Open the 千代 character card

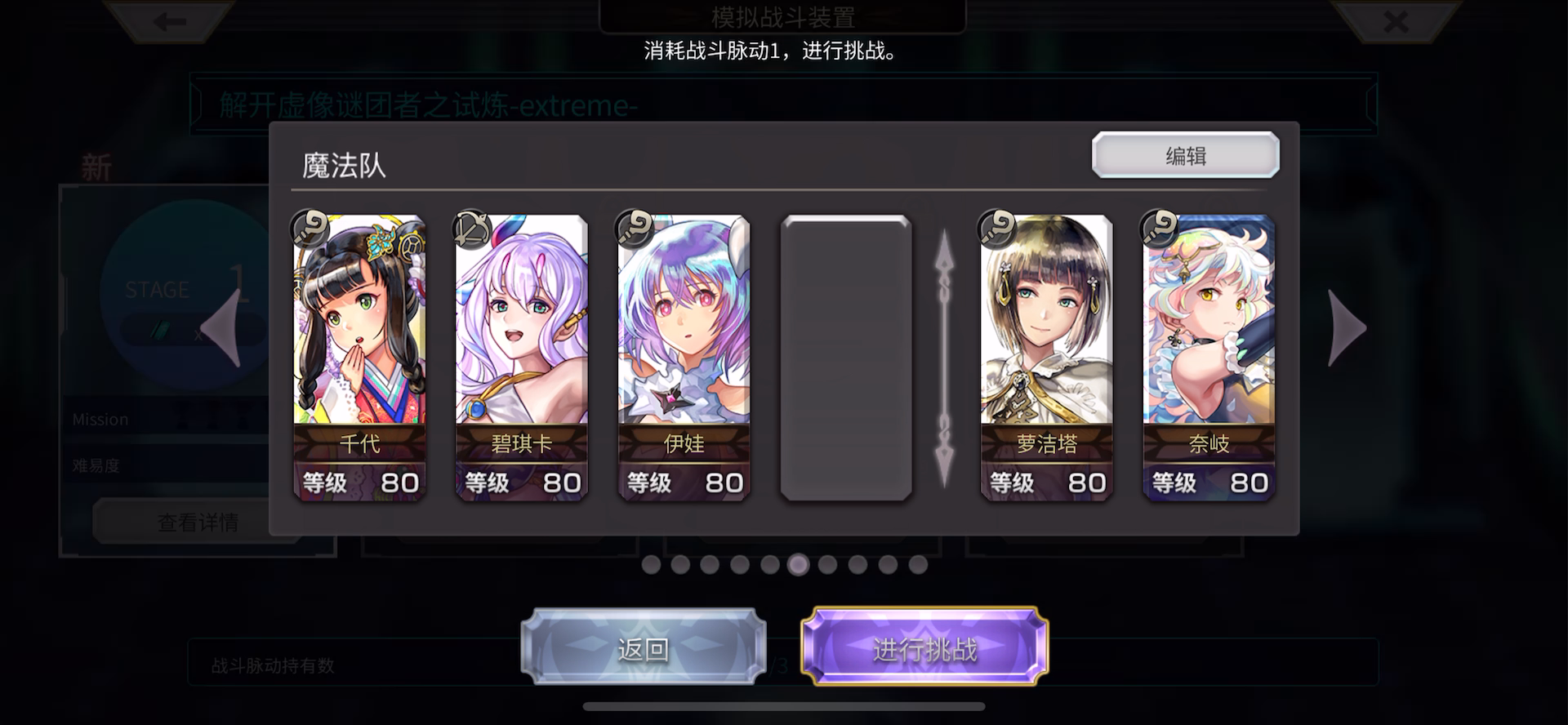pyautogui.click(x=359, y=358)
